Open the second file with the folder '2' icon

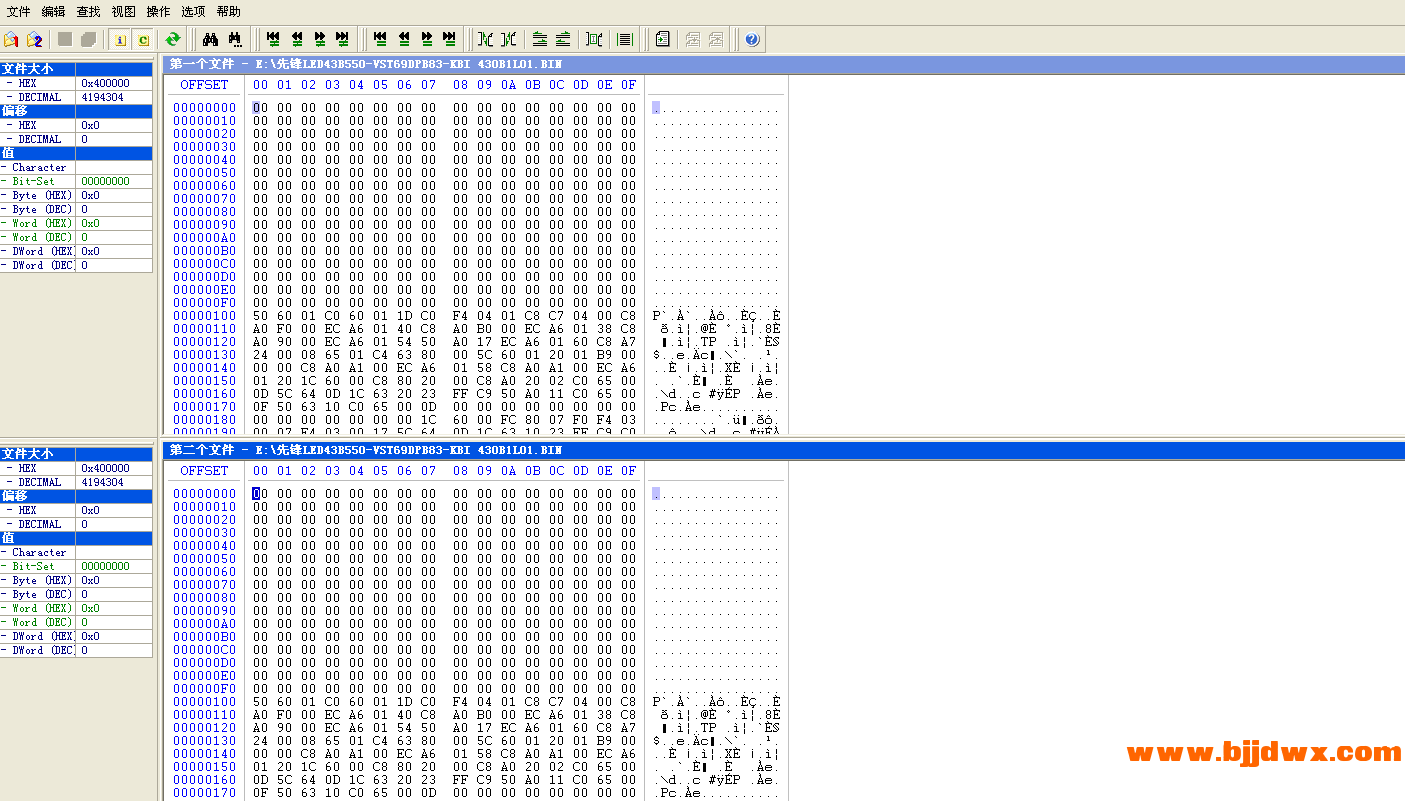[x=35, y=39]
